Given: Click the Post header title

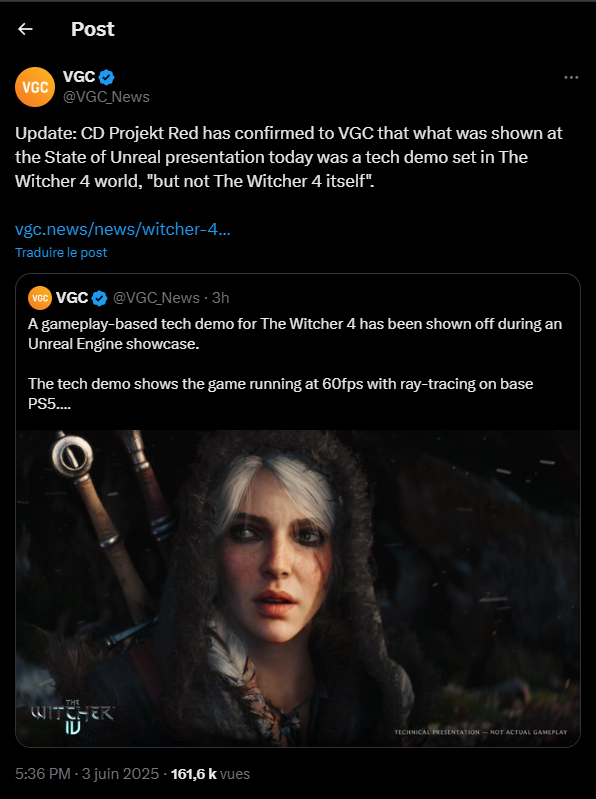Looking at the screenshot, I should [93, 29].
